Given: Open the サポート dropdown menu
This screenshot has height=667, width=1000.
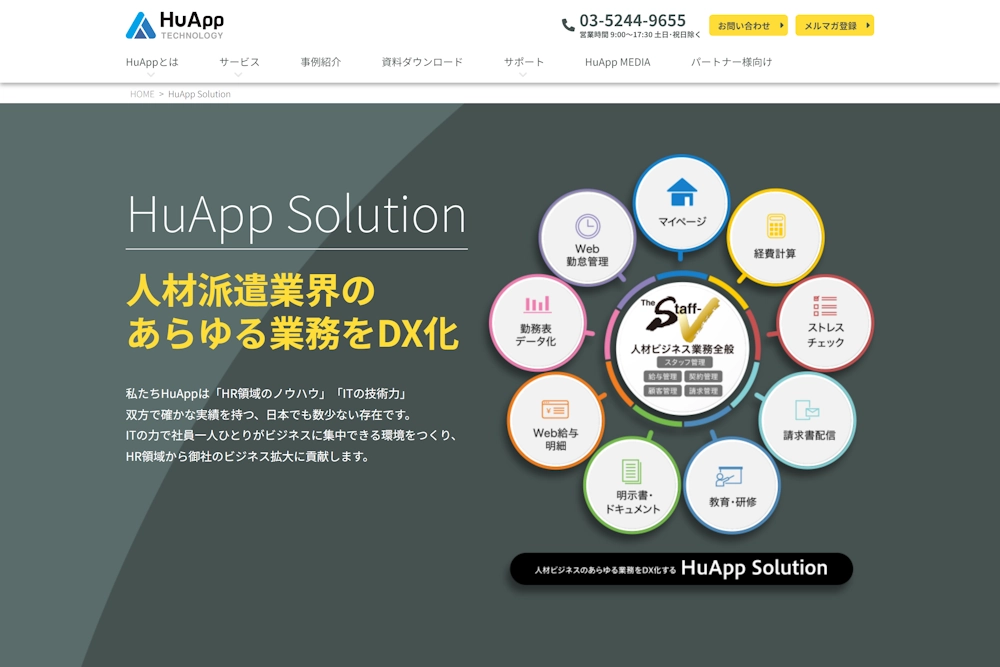Looking at the screenshot, I should click(x=524, y=61).
